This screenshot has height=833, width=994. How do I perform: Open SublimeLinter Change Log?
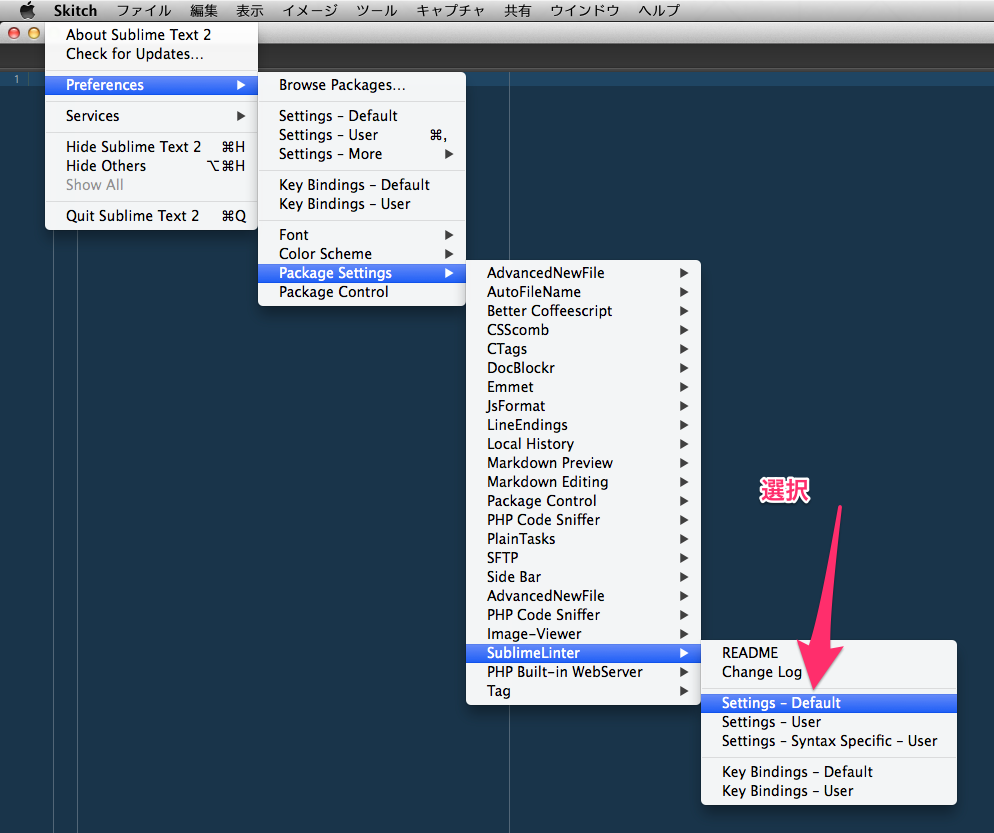pos(829,672)
